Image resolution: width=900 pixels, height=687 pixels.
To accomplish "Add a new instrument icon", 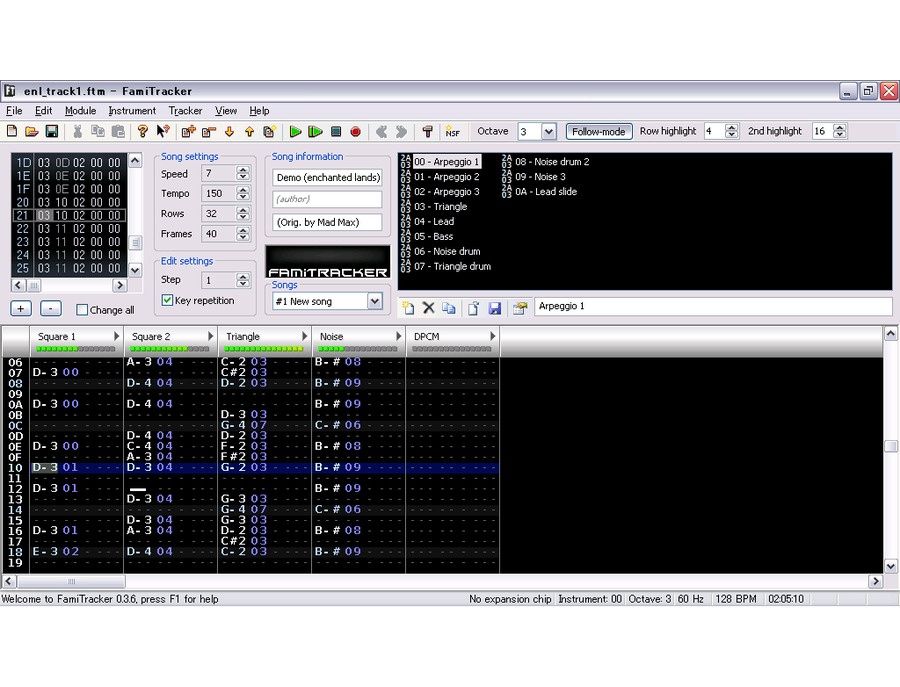I will tap(408, 308).
